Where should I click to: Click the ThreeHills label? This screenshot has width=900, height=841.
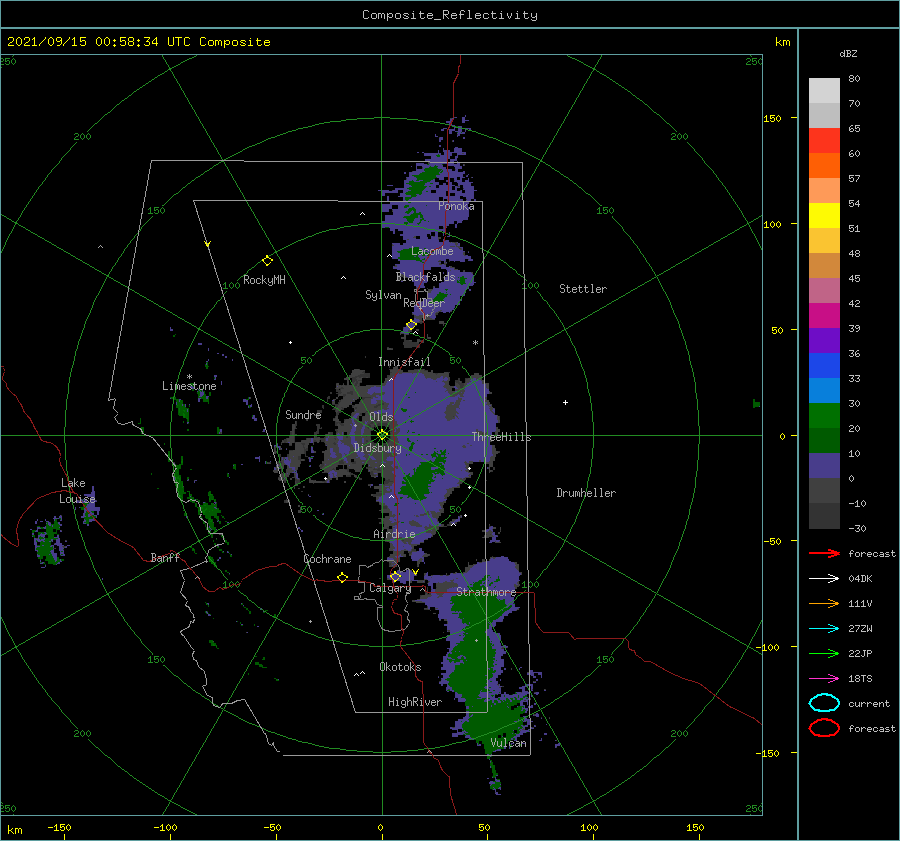(502, 437)
